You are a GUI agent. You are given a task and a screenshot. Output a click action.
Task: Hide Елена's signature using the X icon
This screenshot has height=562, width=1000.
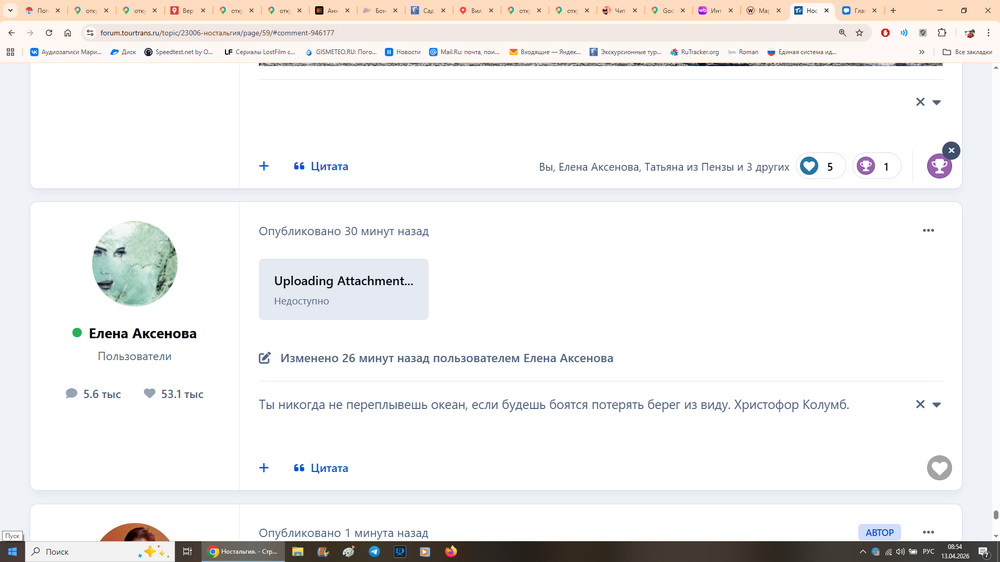[x=920, y=405]
